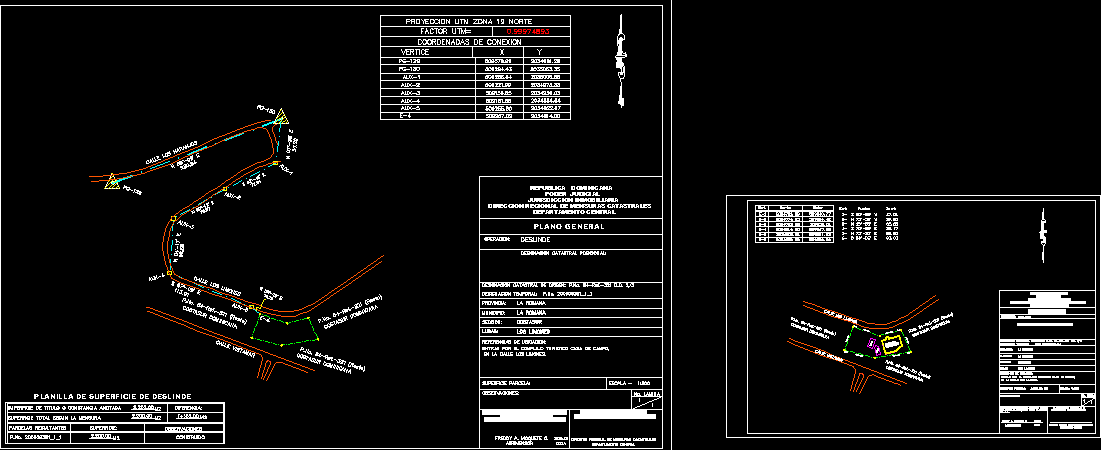Click the 'CALLE LOS LIMONES' label on left sheet

pos(218,284)
